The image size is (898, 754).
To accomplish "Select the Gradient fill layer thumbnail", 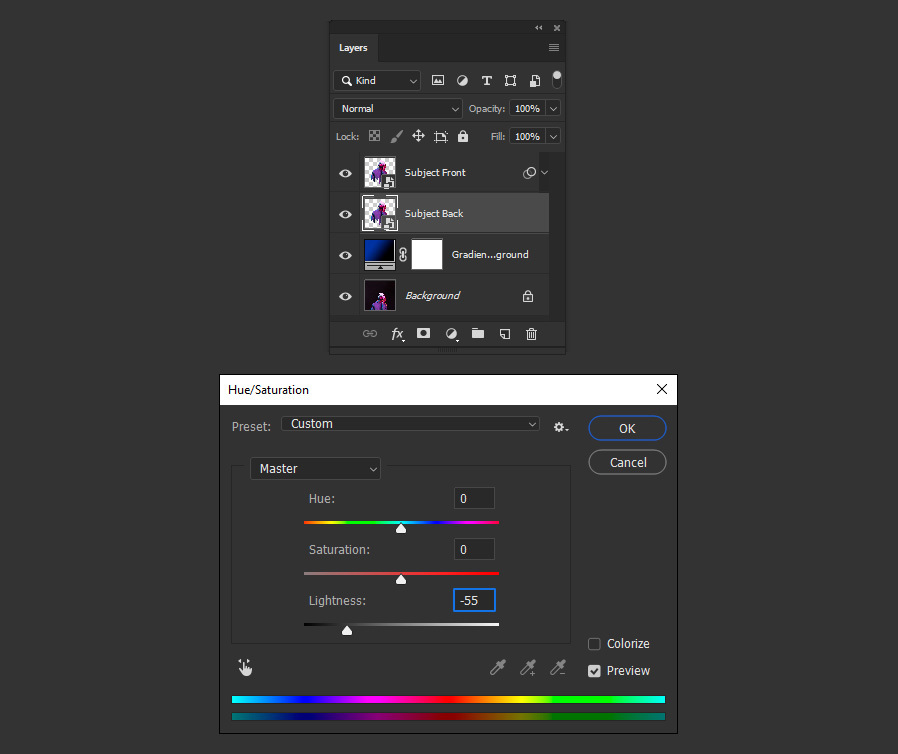I will (x=380, y=254).
